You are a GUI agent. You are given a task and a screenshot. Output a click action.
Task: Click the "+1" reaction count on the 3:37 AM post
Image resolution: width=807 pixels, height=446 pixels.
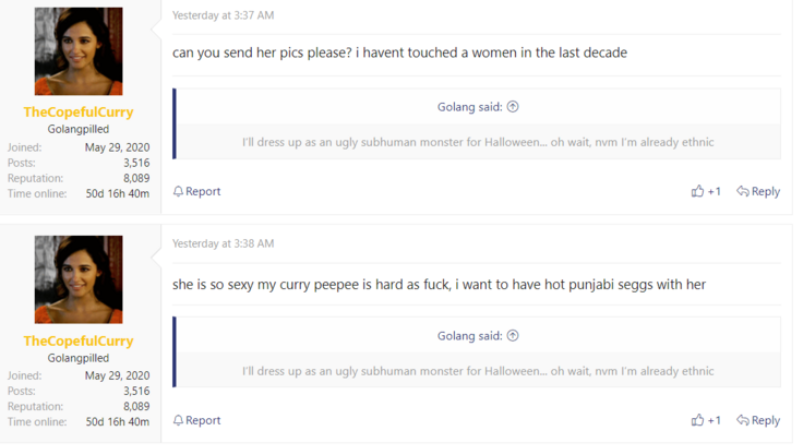tap(714, 192)
